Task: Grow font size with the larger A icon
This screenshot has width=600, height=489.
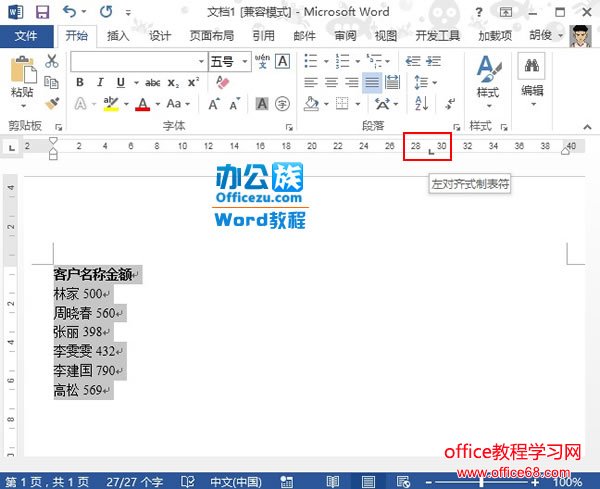Action: [x=214, y=104]
